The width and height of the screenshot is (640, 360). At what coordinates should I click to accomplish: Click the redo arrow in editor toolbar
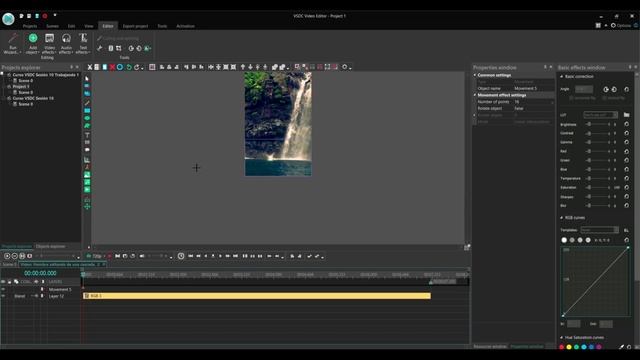coord(137,67)
